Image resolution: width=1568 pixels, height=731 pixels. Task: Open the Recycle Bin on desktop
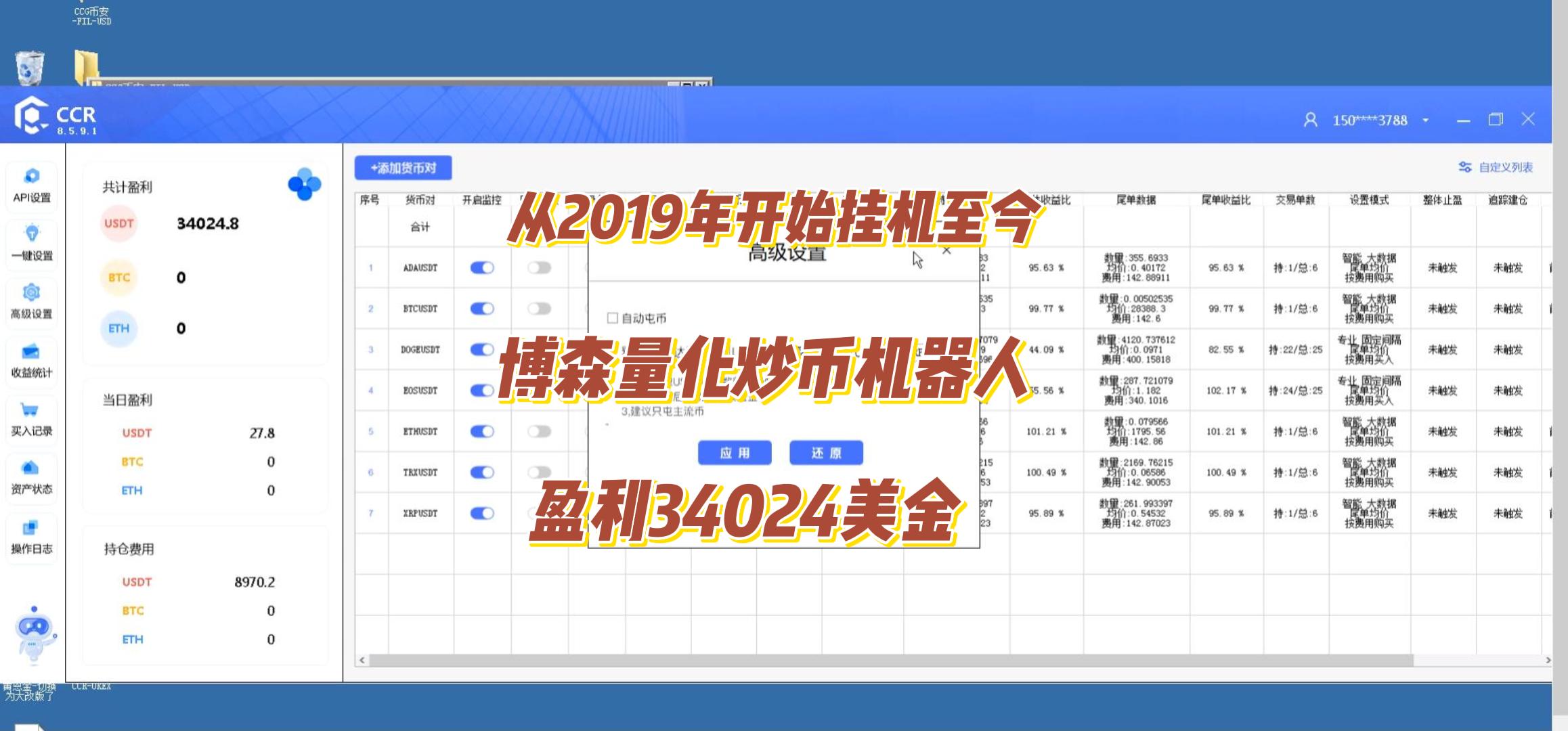(x=29, y=68)
